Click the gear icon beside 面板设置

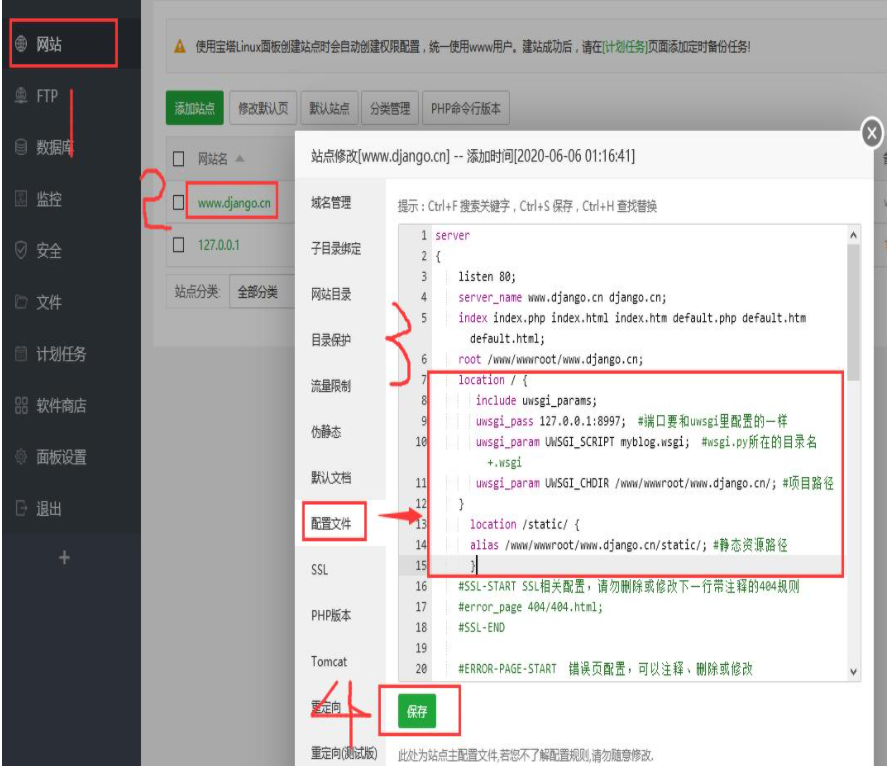tap(21, 456)
